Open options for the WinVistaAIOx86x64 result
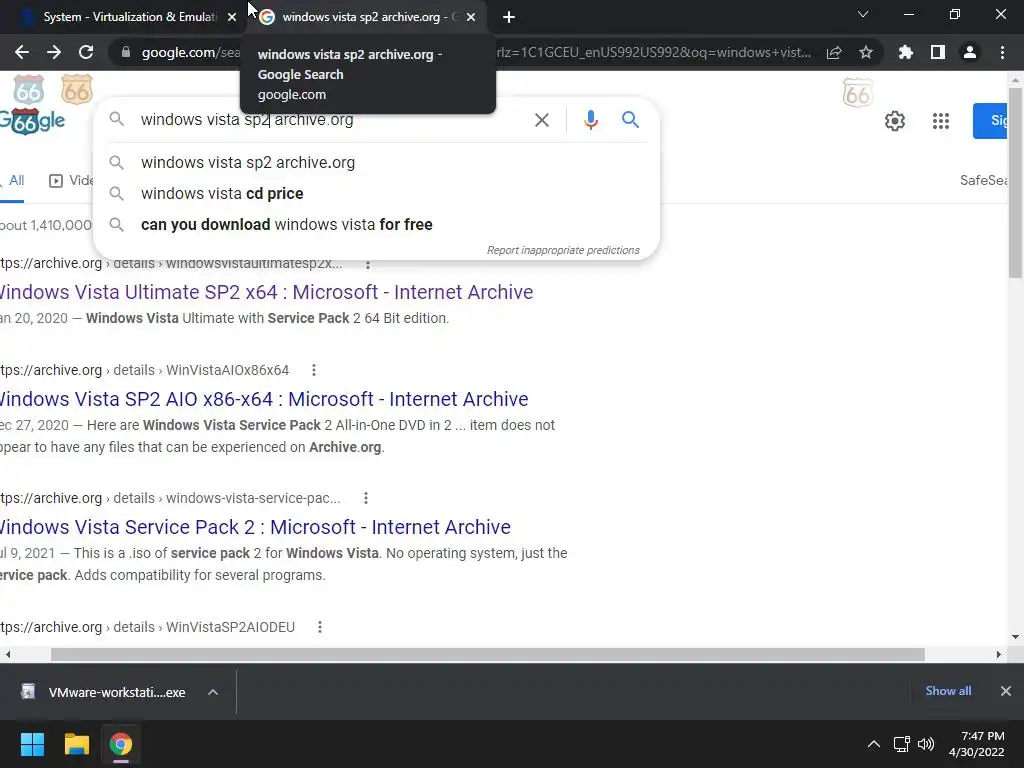This screenshot has width=1024, height=768. pyautogui.click(x=313, y=370)
